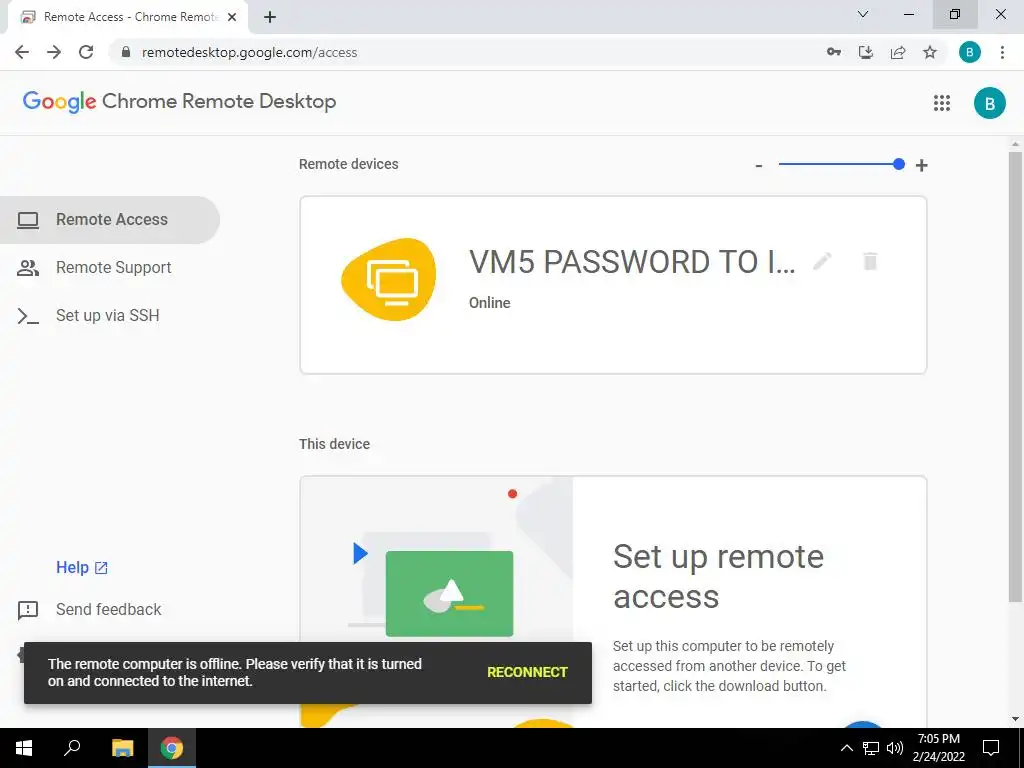The width and height of the screenshot is (1024, 768).
Task: Click the Online status text
Action: tap(490, 303)
